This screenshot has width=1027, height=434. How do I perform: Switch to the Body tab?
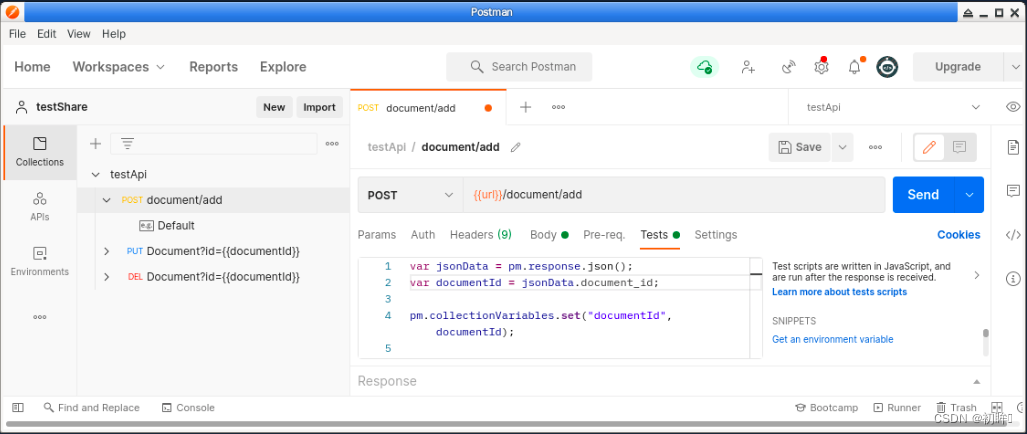point(549,234)
